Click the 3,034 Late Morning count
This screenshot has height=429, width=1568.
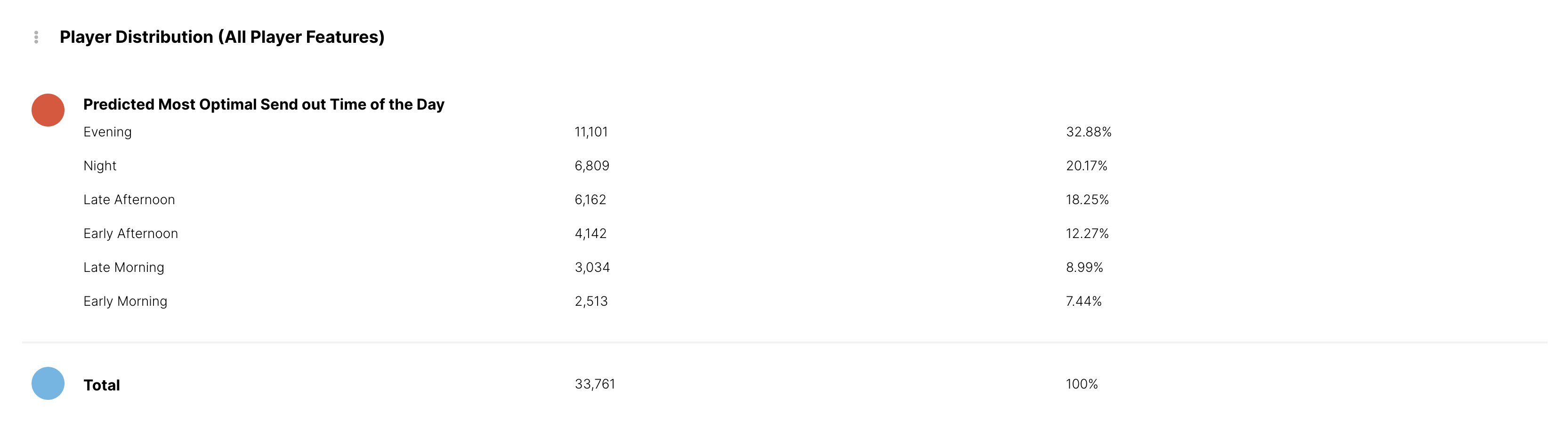[592, 268]
